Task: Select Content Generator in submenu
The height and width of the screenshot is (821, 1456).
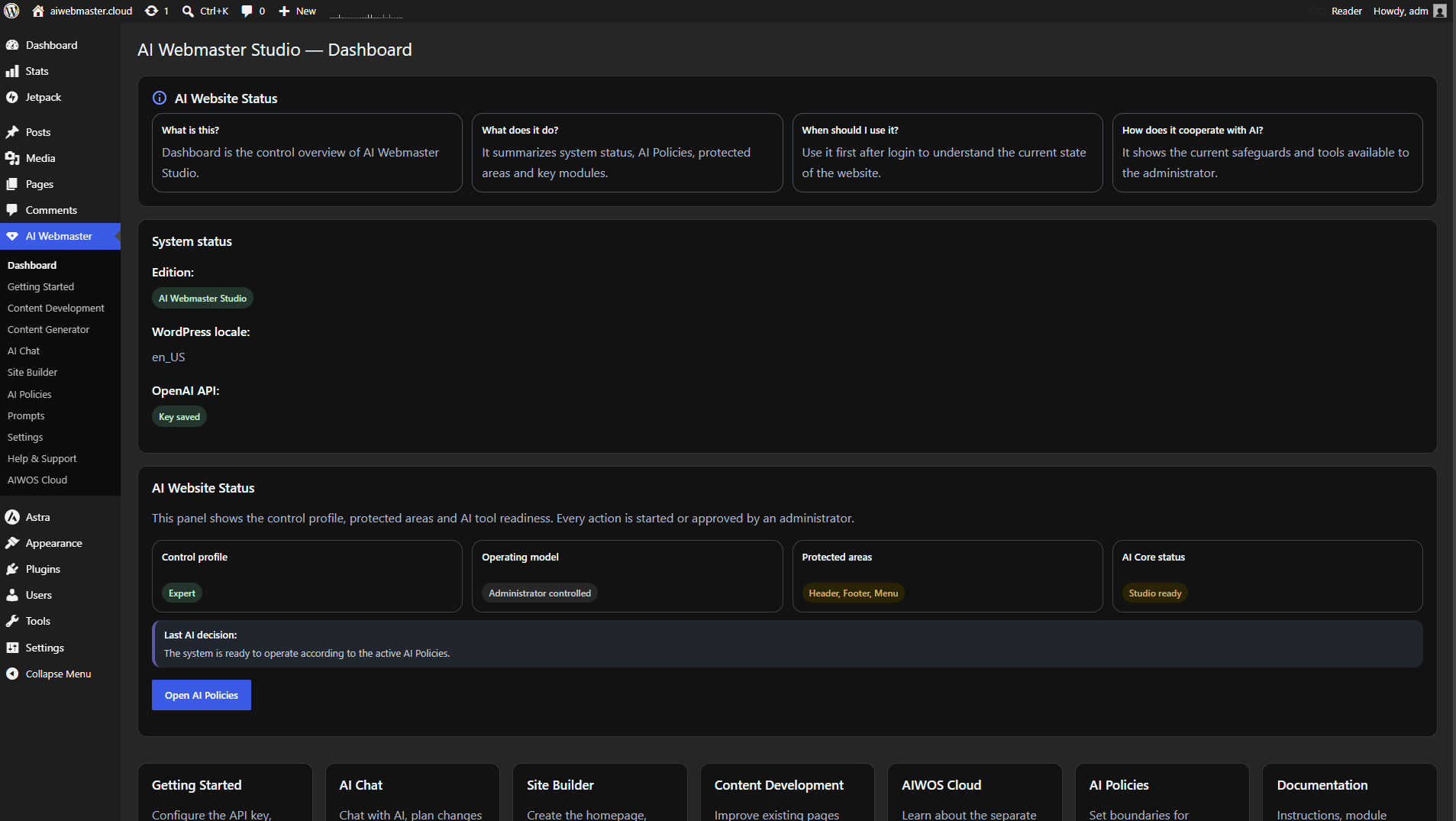Action: 49,329
